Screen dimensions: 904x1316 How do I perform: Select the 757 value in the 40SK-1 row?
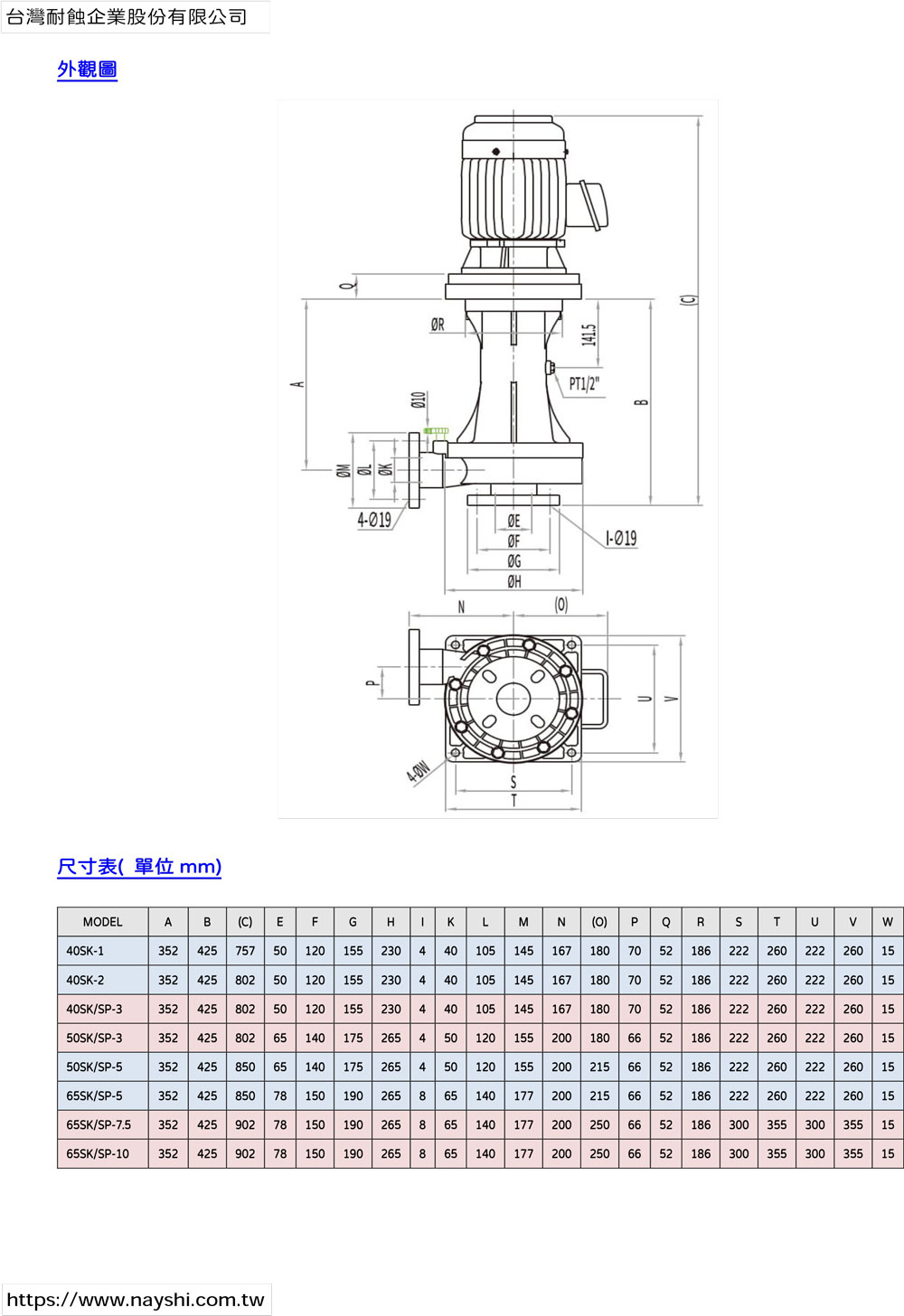[245, 951]
